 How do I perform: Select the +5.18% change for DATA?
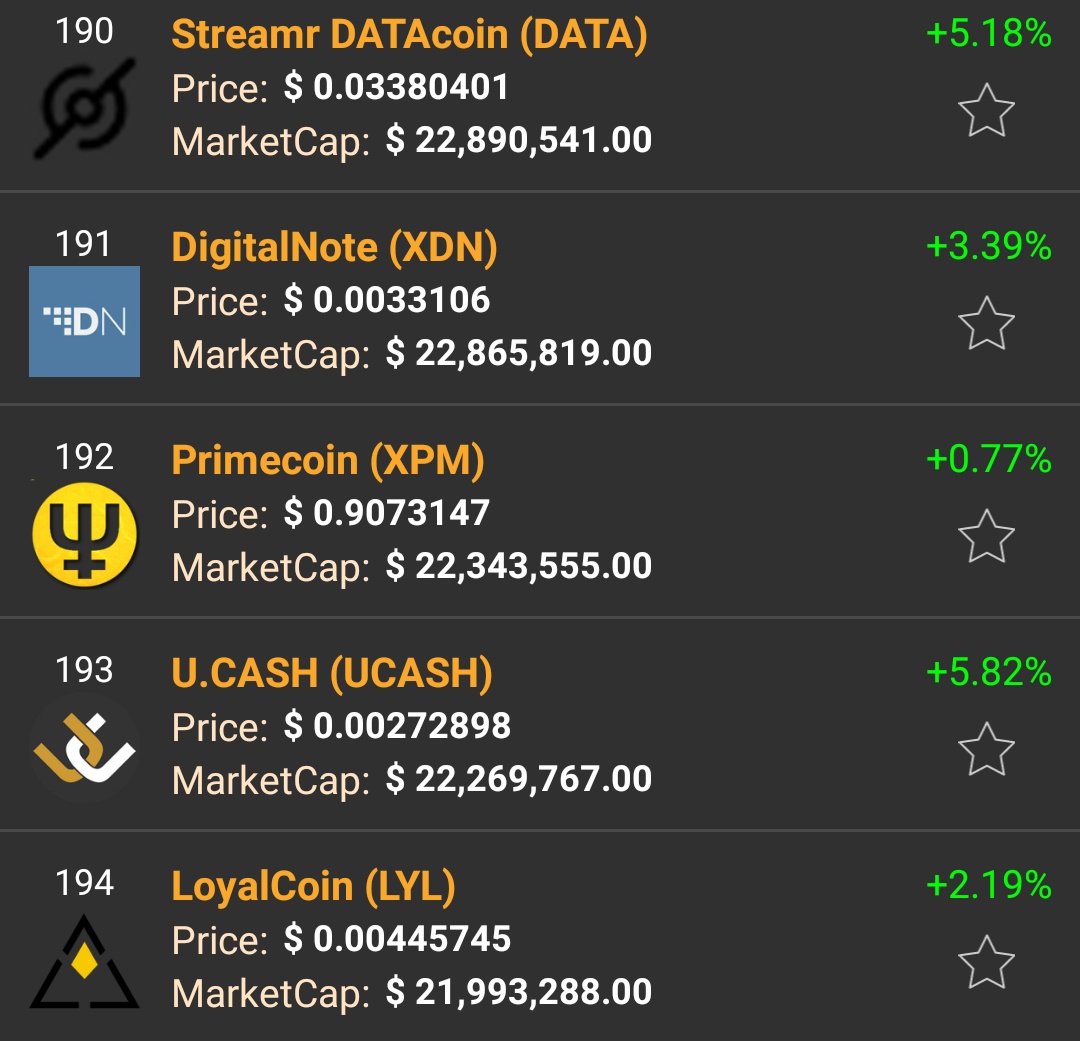988,33
